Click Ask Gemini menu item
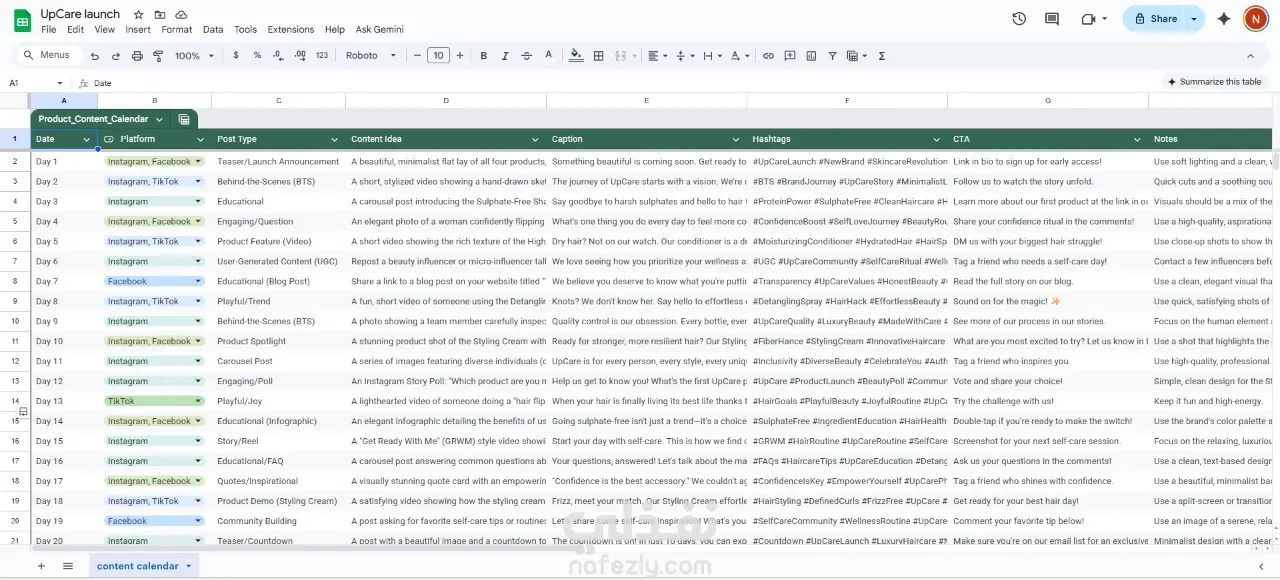The image size is (1280, 580). pyautogui.click(x=380, y=30)
